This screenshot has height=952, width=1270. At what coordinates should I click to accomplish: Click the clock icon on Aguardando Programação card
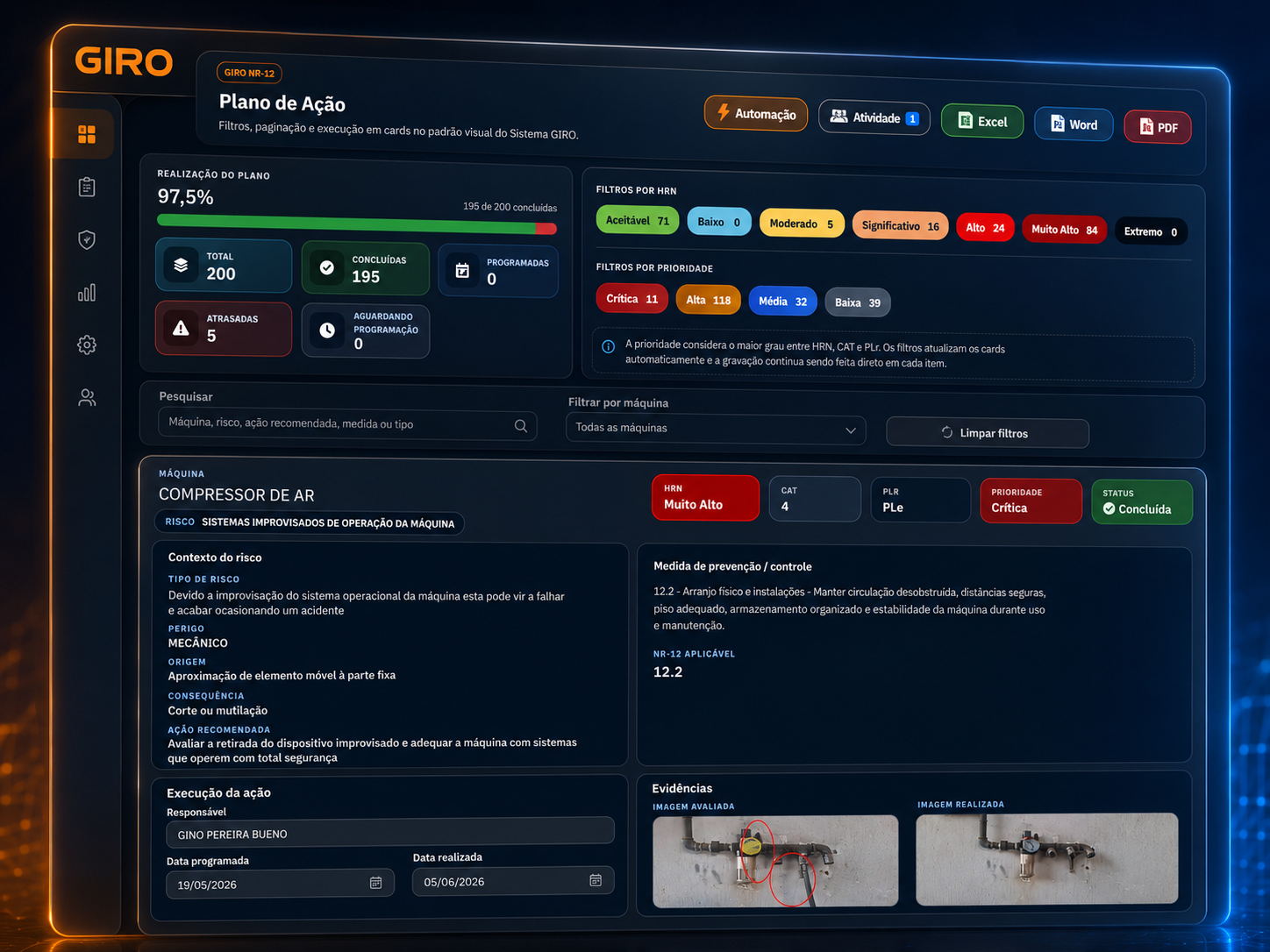pyautogui.click(x=326, y=330)
